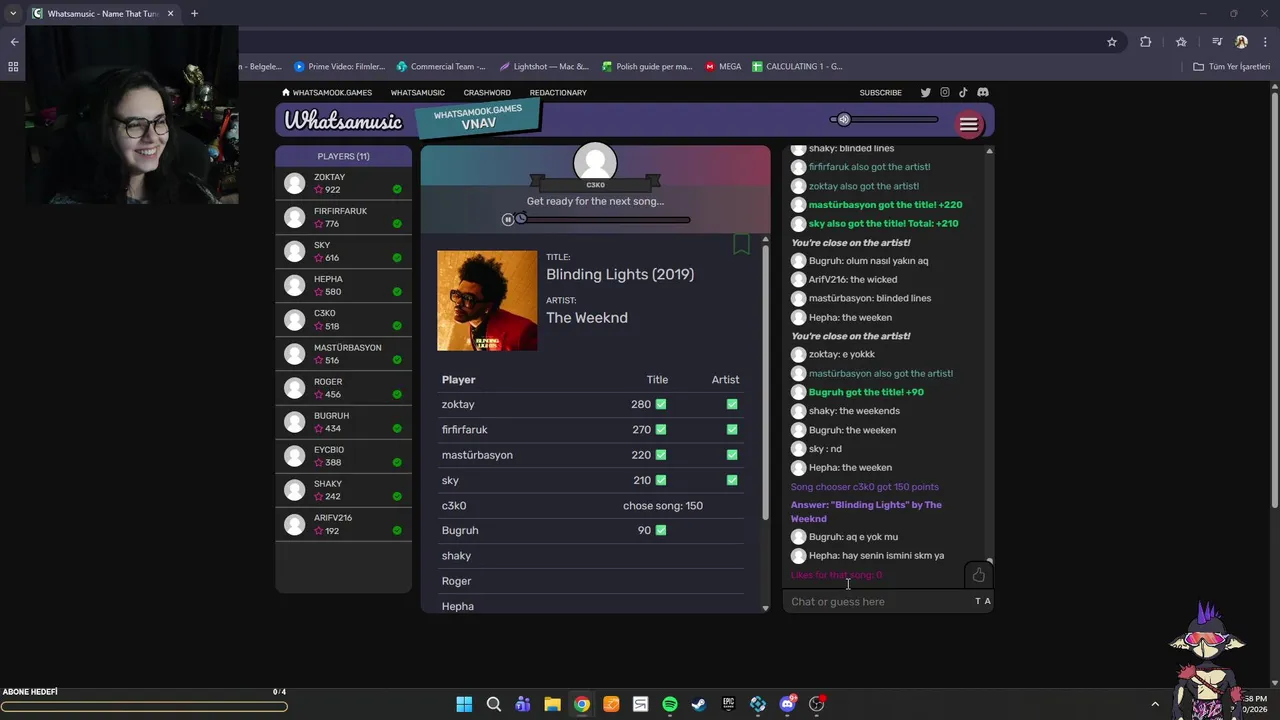1280x720 pixels.
Task: Click the chat or guess input field
Action: (x=878, y=601)
